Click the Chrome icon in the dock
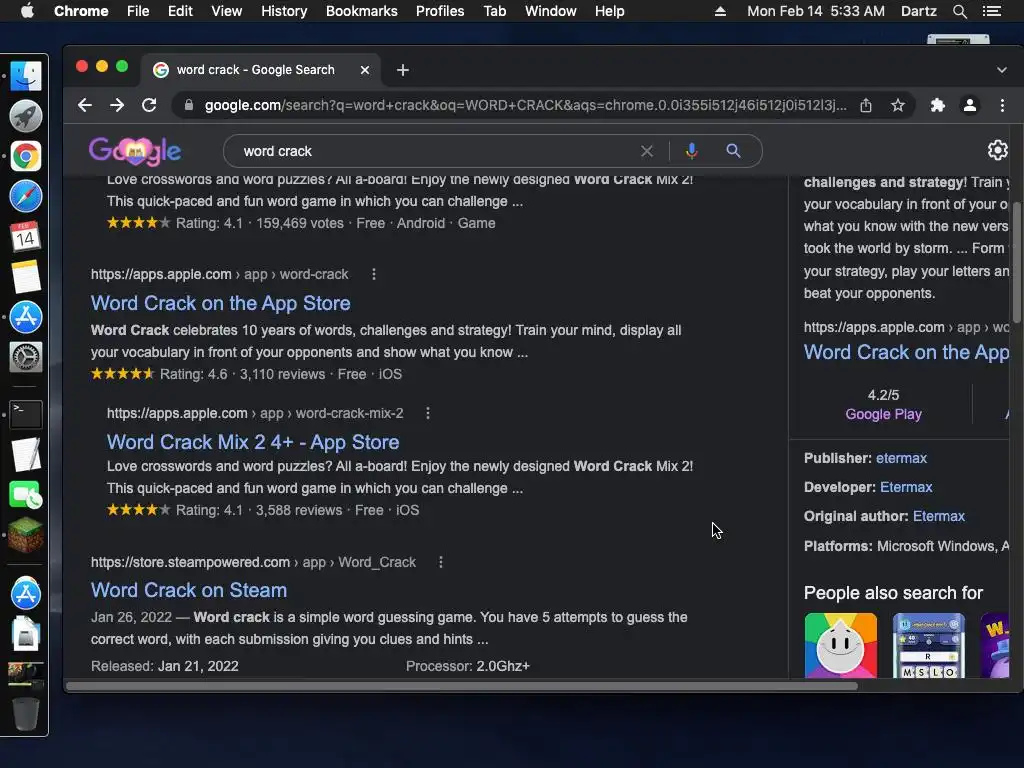This screenshot has width=1024, height=768. [25, 156]
